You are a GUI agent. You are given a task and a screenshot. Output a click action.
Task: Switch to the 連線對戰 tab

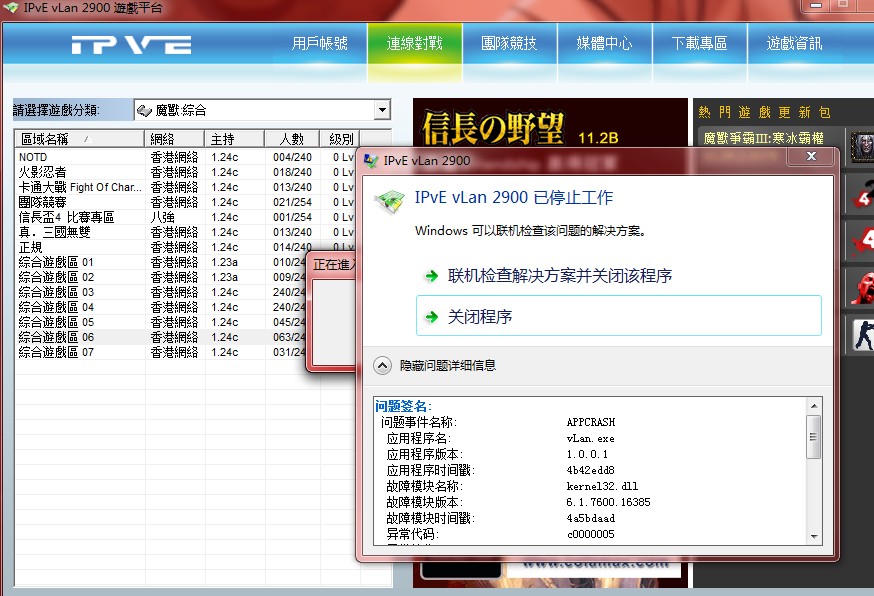pyautogui.click(x=415, y=43)
